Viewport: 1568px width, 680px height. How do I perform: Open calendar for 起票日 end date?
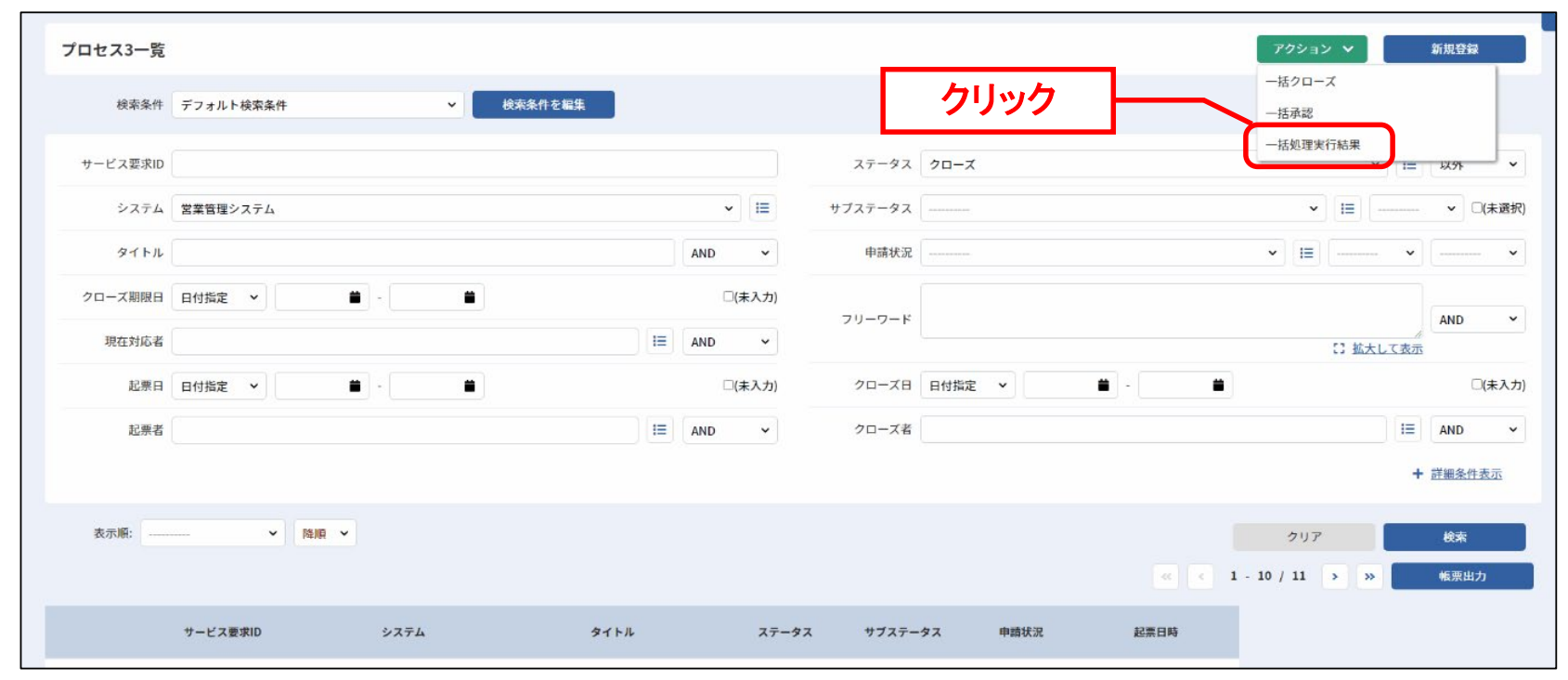click(470, 386)
